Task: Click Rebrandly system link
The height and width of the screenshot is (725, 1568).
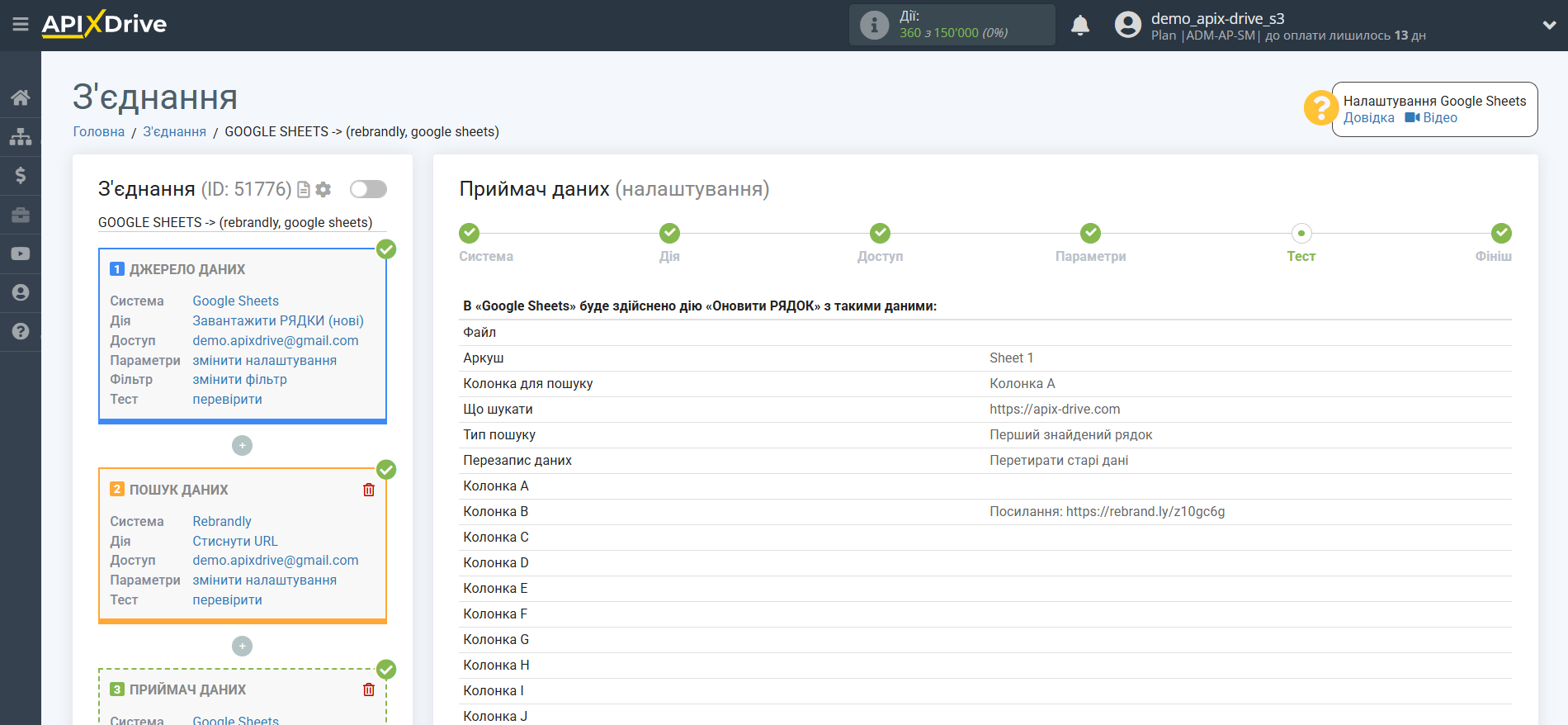Action: tap(222, 522)
